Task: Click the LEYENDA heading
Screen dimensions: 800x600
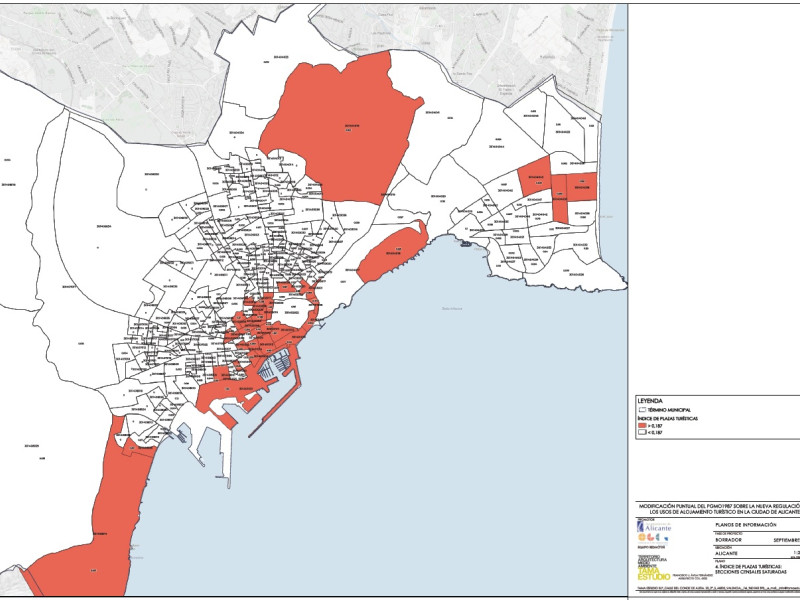Action: tap(651, 400)
